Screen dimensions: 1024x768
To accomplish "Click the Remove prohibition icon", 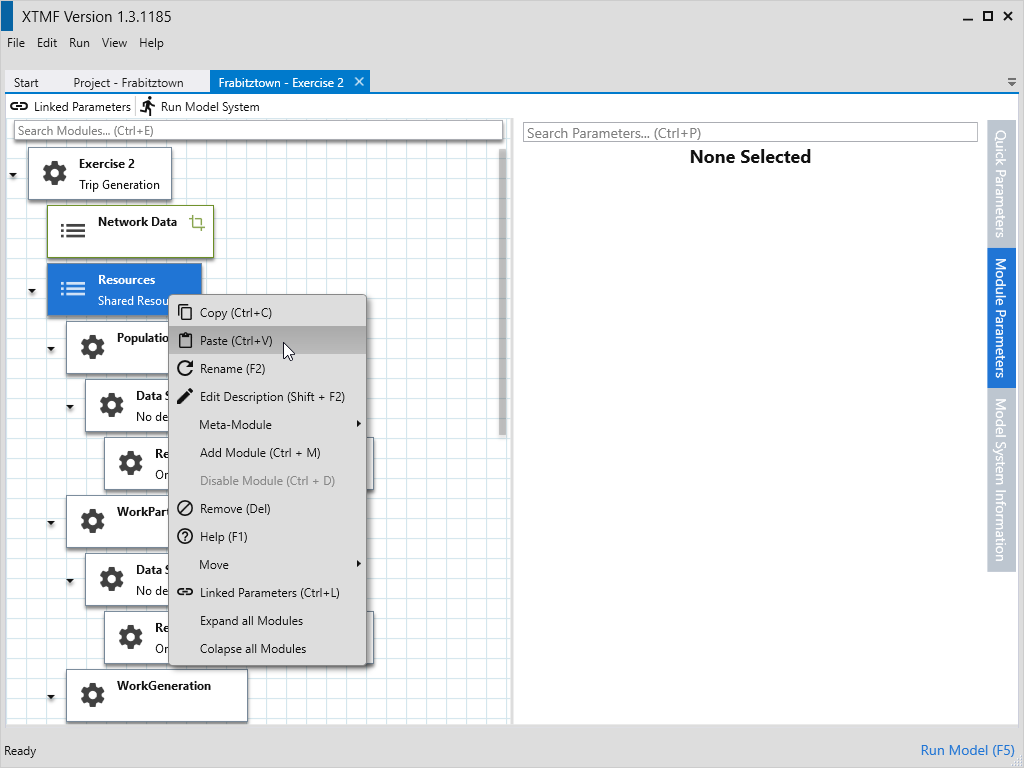I will pos(184,509).
